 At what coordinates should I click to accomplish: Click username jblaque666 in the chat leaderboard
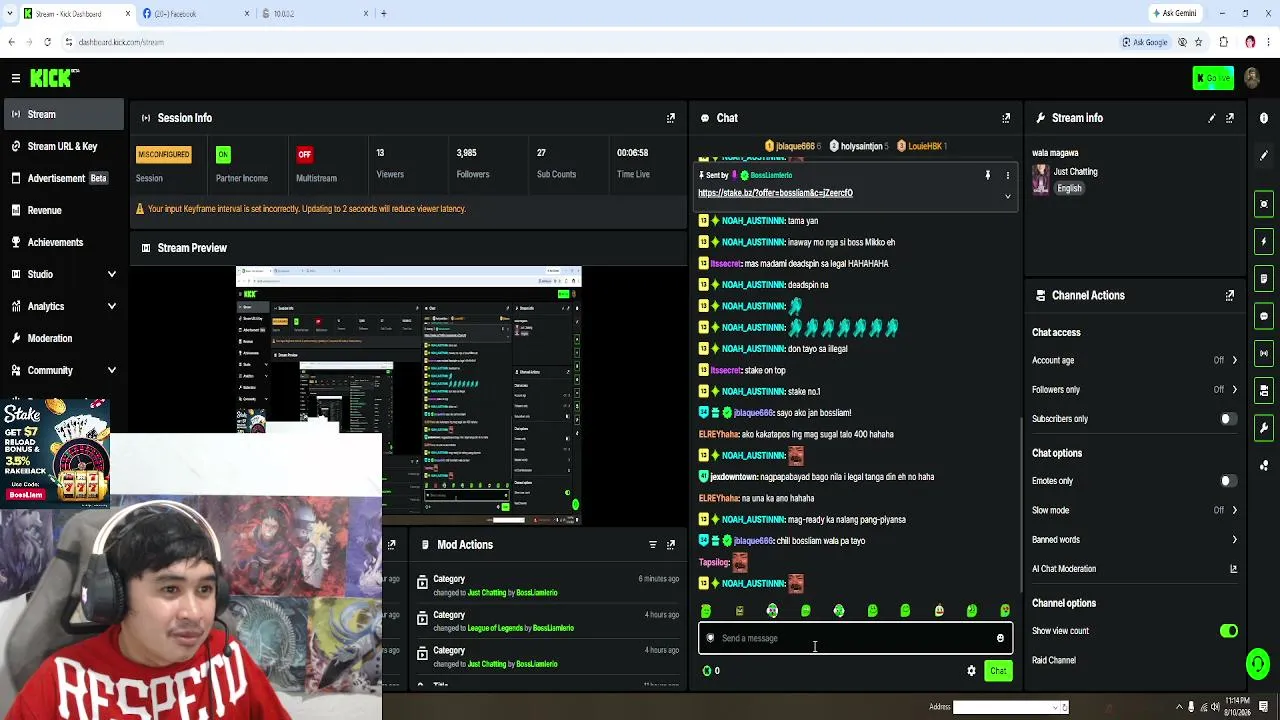(x=797, y=146)
